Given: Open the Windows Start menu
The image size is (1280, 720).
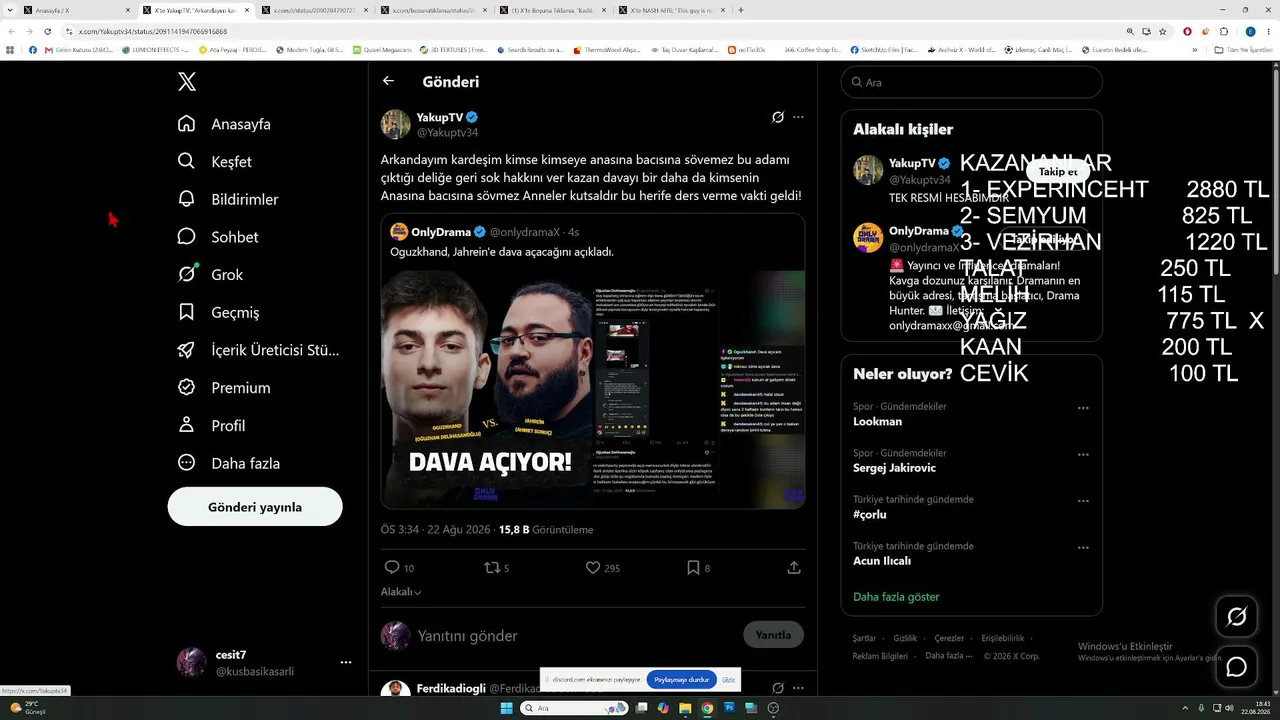Looking at the screenshot, I should [x=506, y=708].
